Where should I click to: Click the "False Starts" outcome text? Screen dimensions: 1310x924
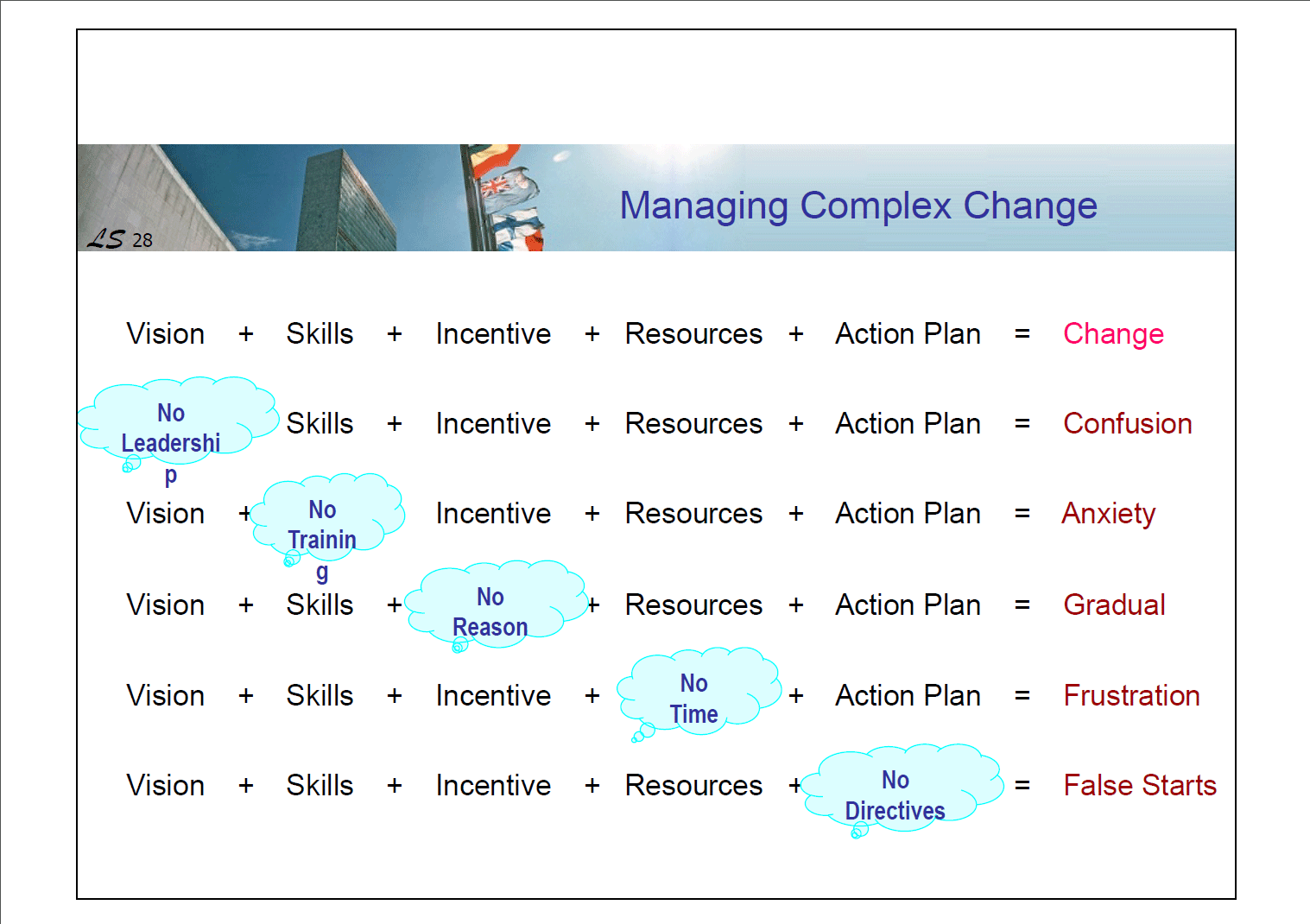[1139, 785]
